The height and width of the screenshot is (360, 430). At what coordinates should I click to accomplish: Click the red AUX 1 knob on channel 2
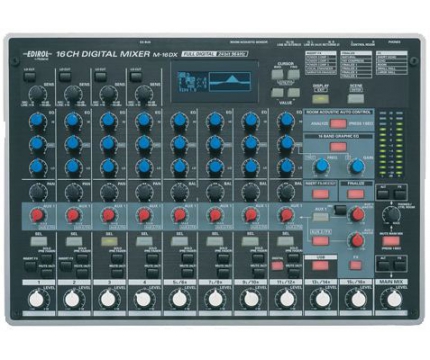click(x=73, y=215)
